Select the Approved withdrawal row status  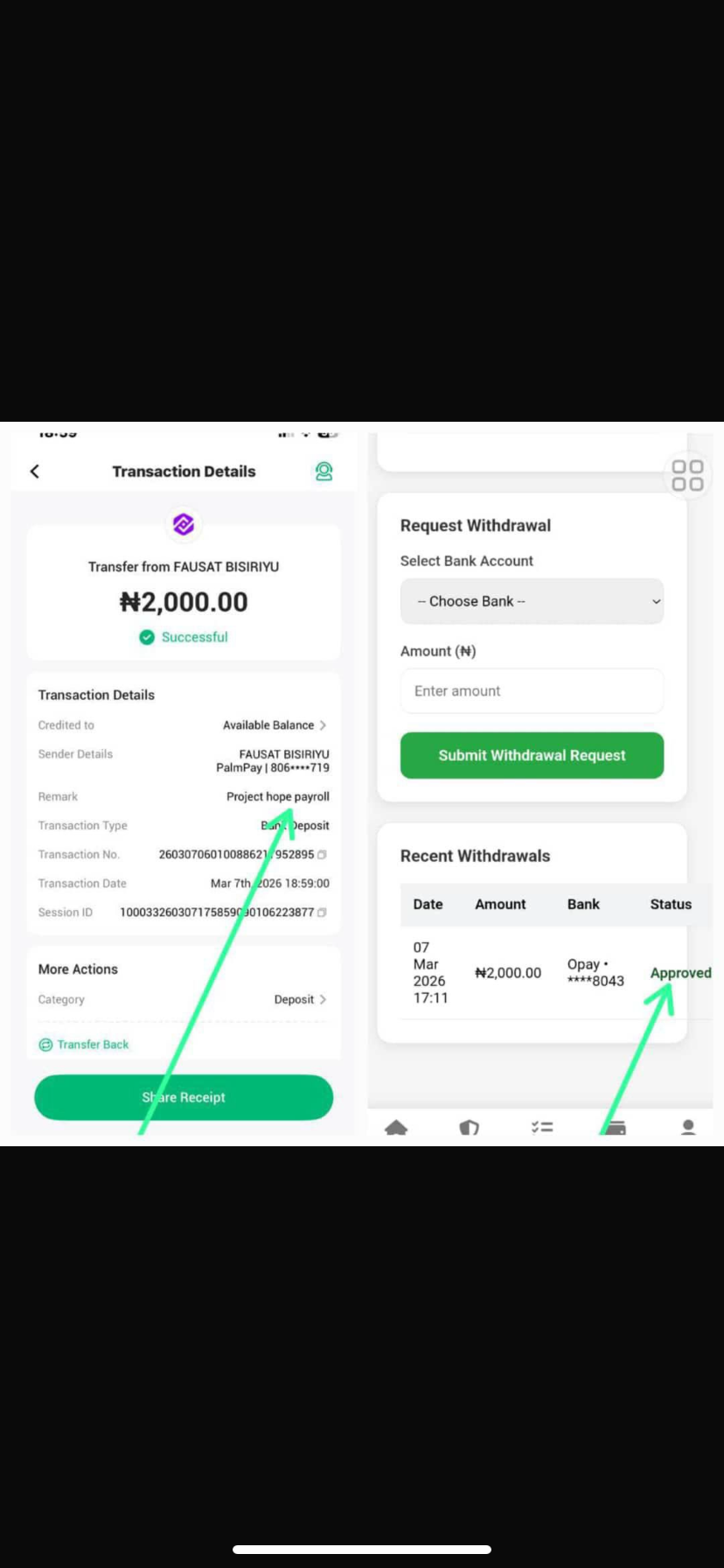click(680, 973)
